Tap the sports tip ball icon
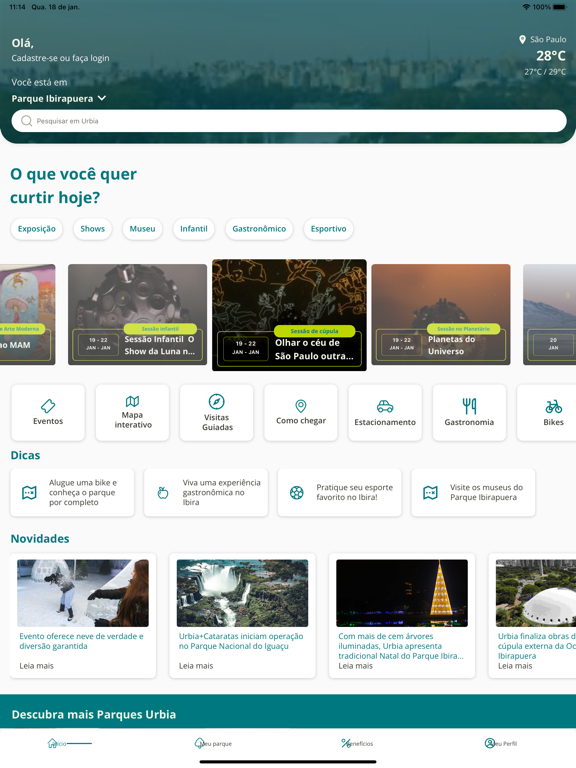The width and height of the screenshot is (576, 768). point(296,492)
